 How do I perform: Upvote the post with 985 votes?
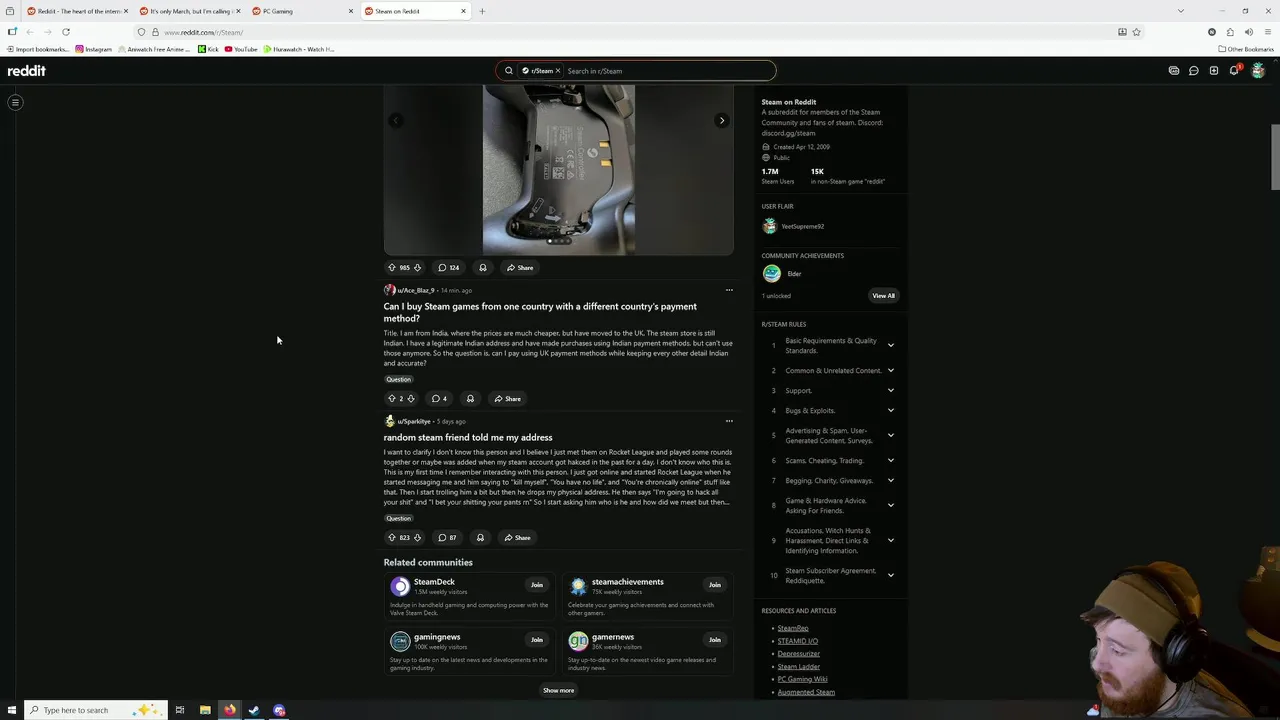(392, 267)
